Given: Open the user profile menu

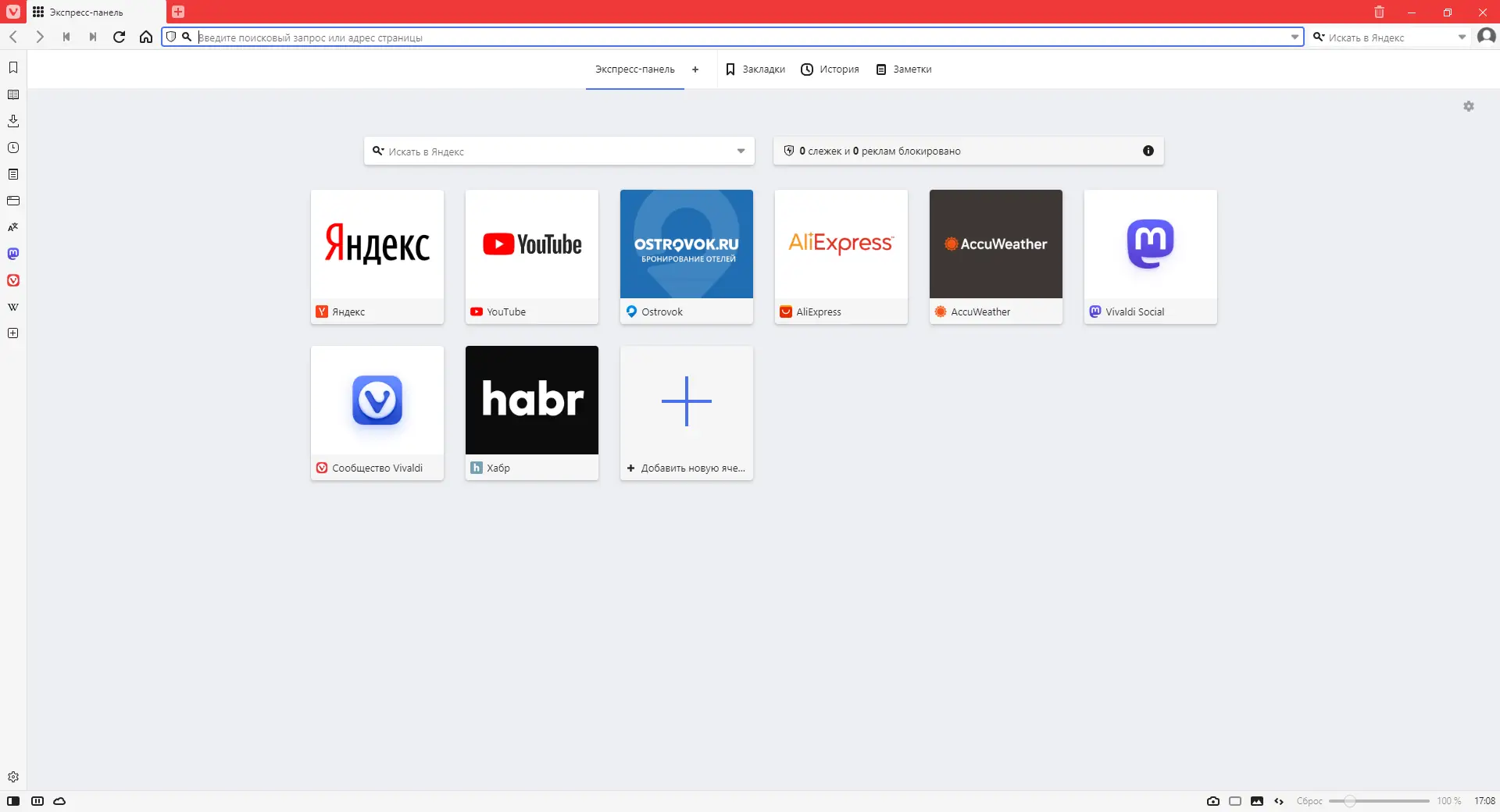Looking at the screenshot, I should click(1486, 37).
